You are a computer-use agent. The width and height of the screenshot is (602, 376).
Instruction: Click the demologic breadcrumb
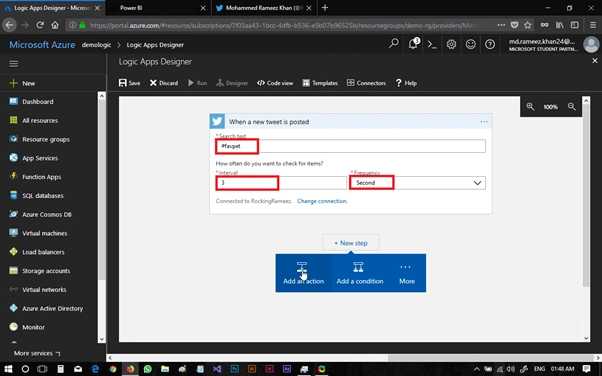pyautogui.click(x=96, y=45)
